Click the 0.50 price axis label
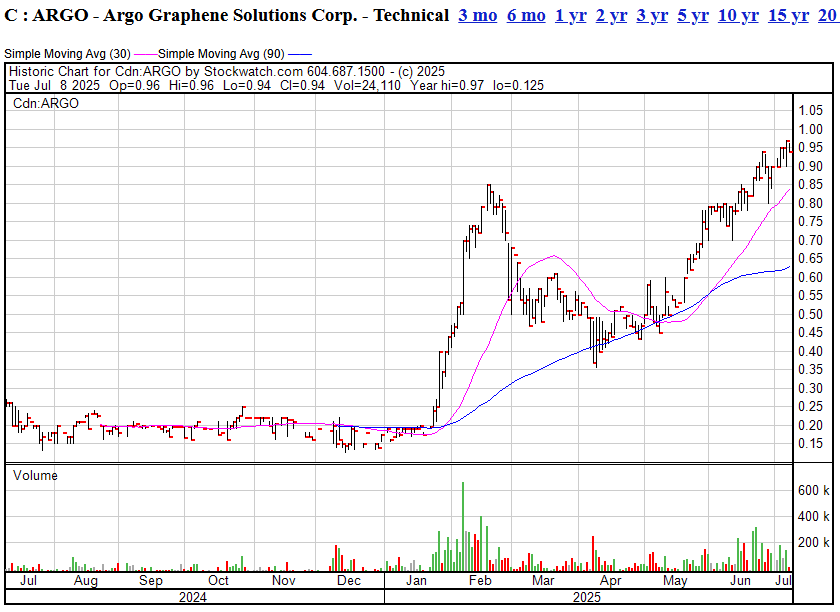The width and height of the screenshot is (840, 612). point(811,314)
